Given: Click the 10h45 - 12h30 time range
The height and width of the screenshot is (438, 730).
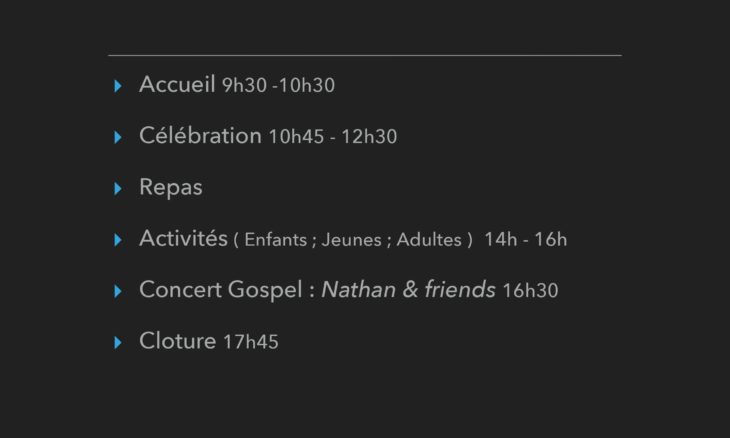Looking at the screenshot, I should (x=333, y=136).
